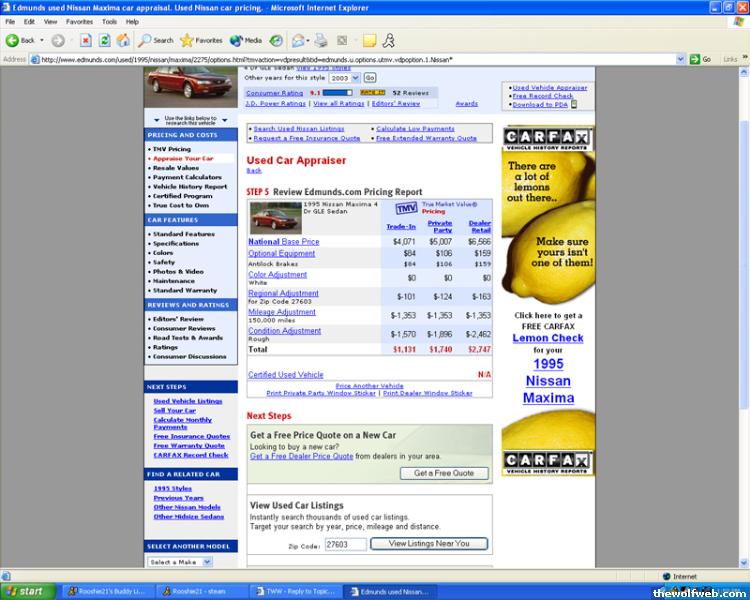Click the Get a Free Quote button
Viewport: 750px width, 600px height.
point(444,473)
